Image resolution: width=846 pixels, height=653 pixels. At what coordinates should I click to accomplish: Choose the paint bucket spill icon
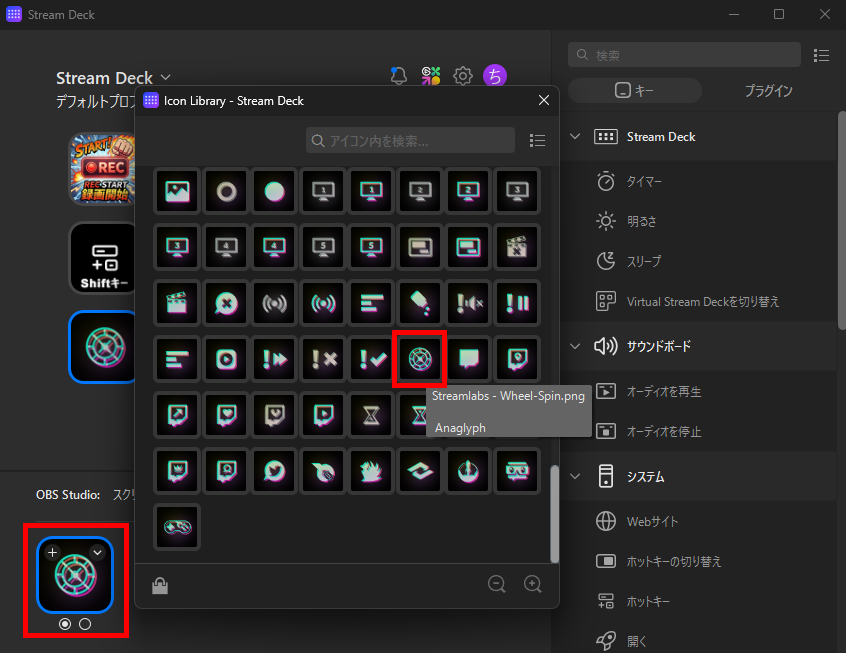pos(420,303)
